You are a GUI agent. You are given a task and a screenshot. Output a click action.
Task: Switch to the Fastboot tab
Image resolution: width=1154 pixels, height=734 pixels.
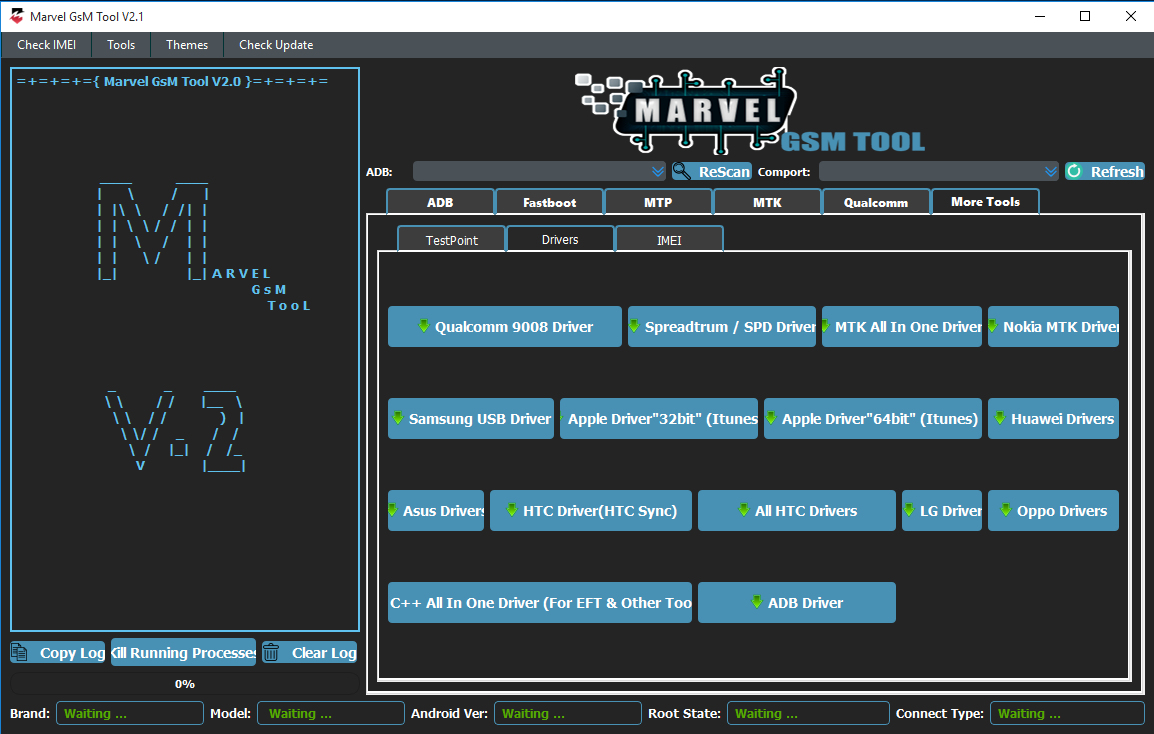click(x=550, y=202)
